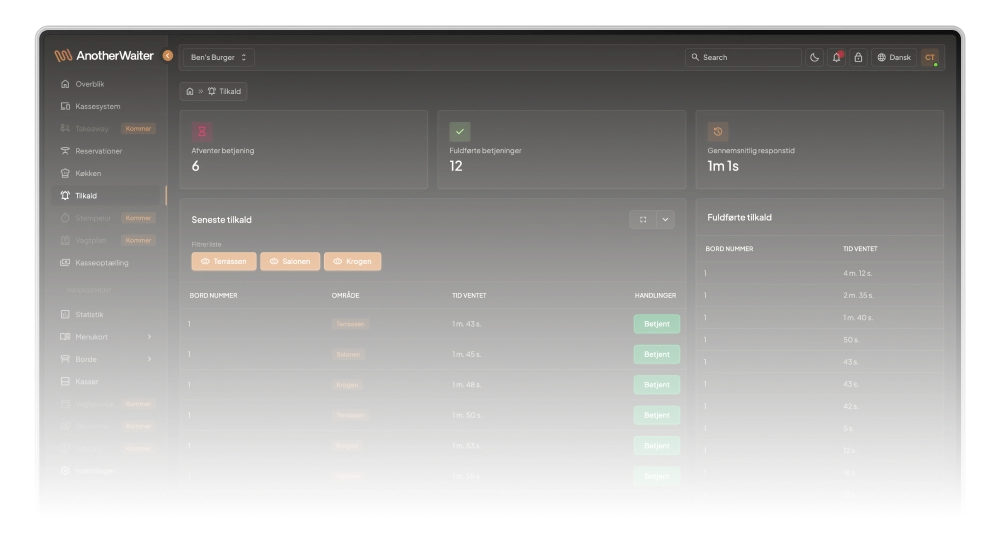This screenshot has height=533, width=1000.
Task: Click the TID VENTET header in Fuldførte tilkald
Action: pyautogui.click(x=860, y=249)
